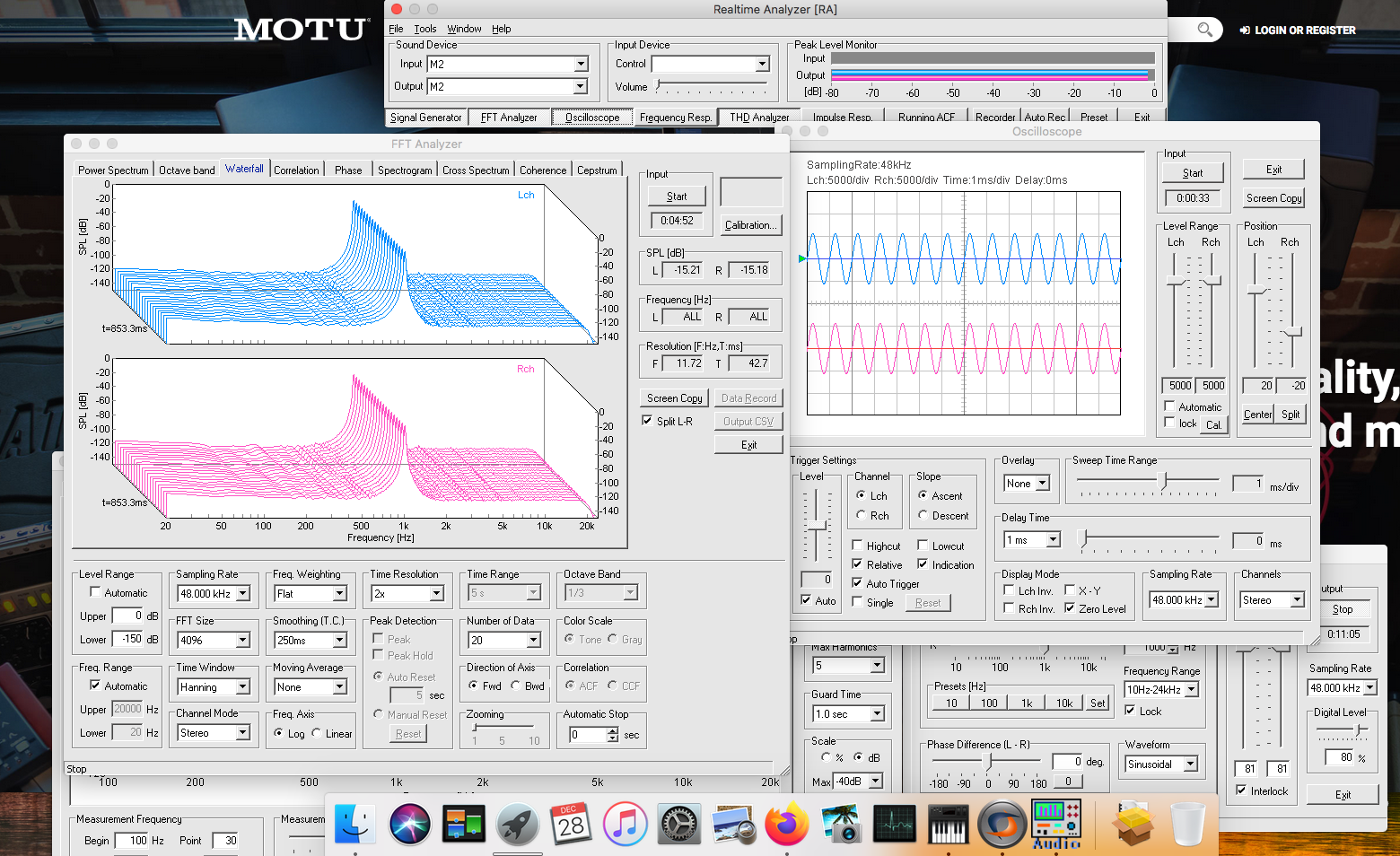Open Firefox from the dock
Image resolution: width=1400 pixels, height=856 pixels.
point(787,824)
